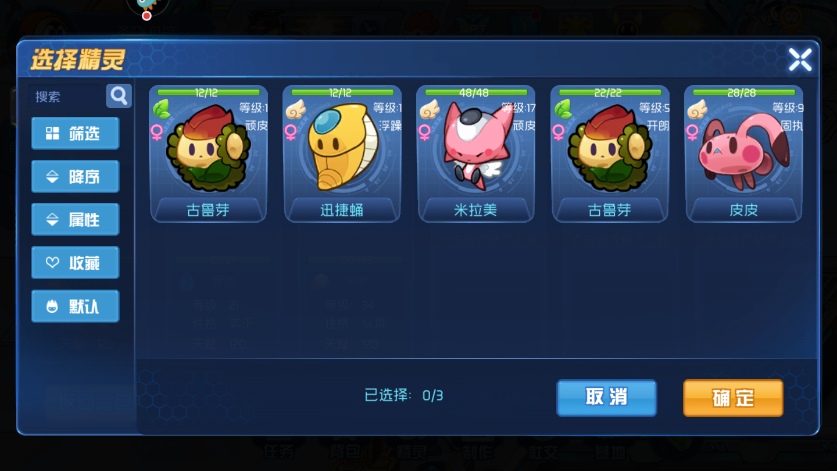Select the 默认 default sort button
This screenshot has height=471, width=837.
pos(75,306)
